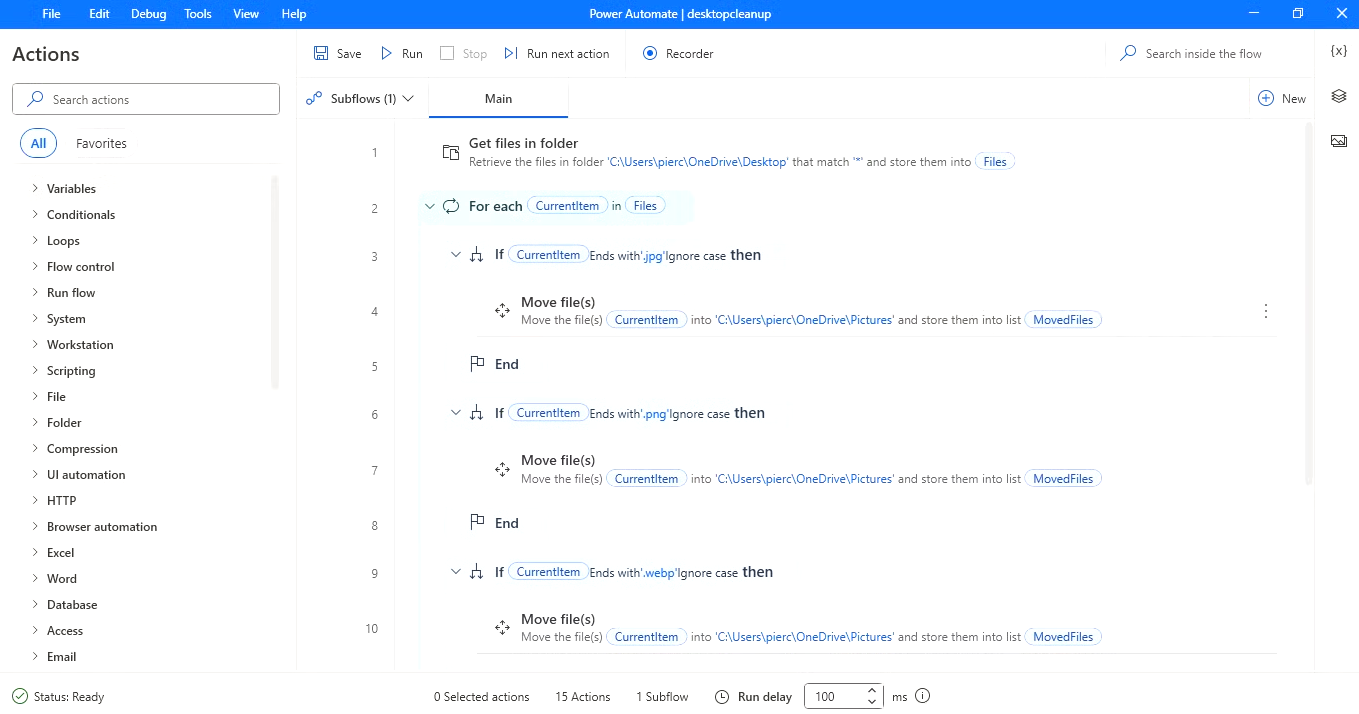Click the Search actions field
This screenshot has height=714, width=1359.
[x=146, y=99]
